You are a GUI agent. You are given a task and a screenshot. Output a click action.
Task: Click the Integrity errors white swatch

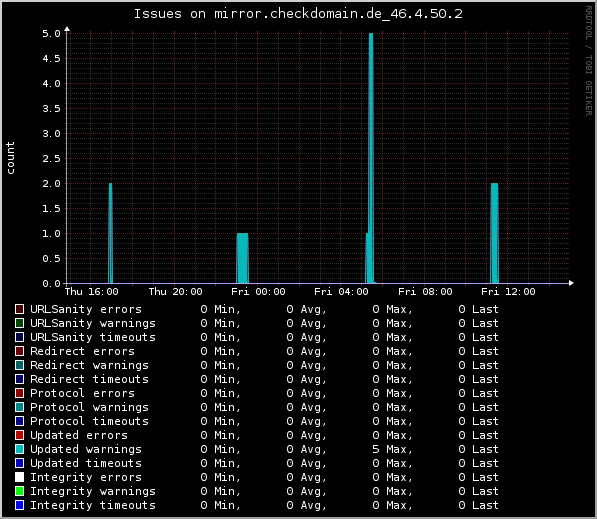tap(19, 477)
